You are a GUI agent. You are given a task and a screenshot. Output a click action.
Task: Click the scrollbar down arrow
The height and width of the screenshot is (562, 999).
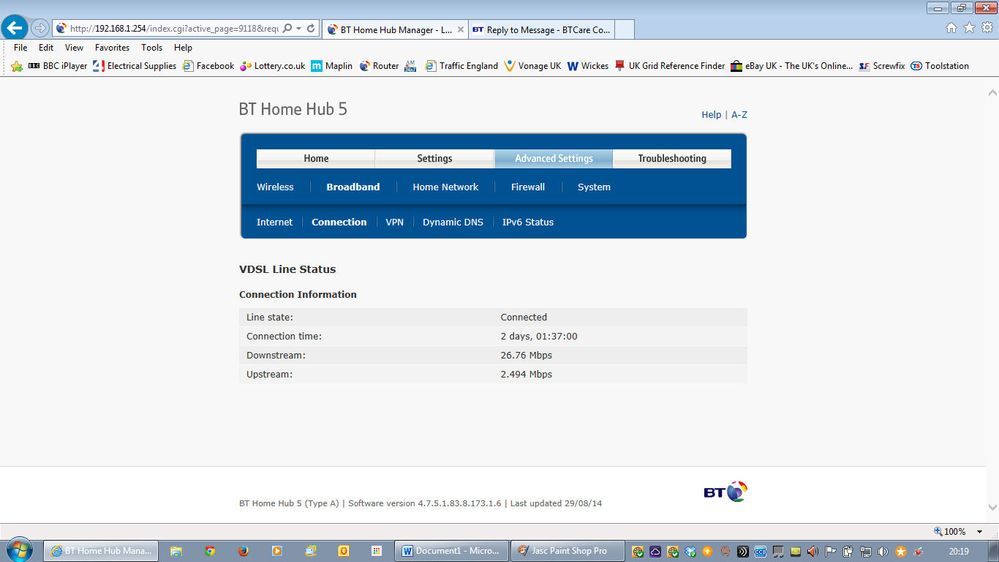993,508
